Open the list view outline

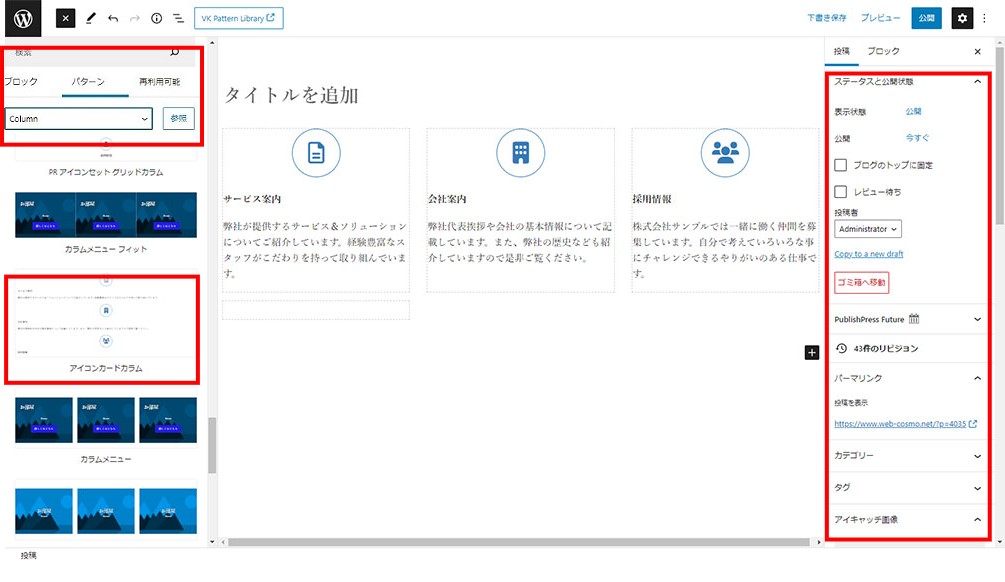pos(178,18)
